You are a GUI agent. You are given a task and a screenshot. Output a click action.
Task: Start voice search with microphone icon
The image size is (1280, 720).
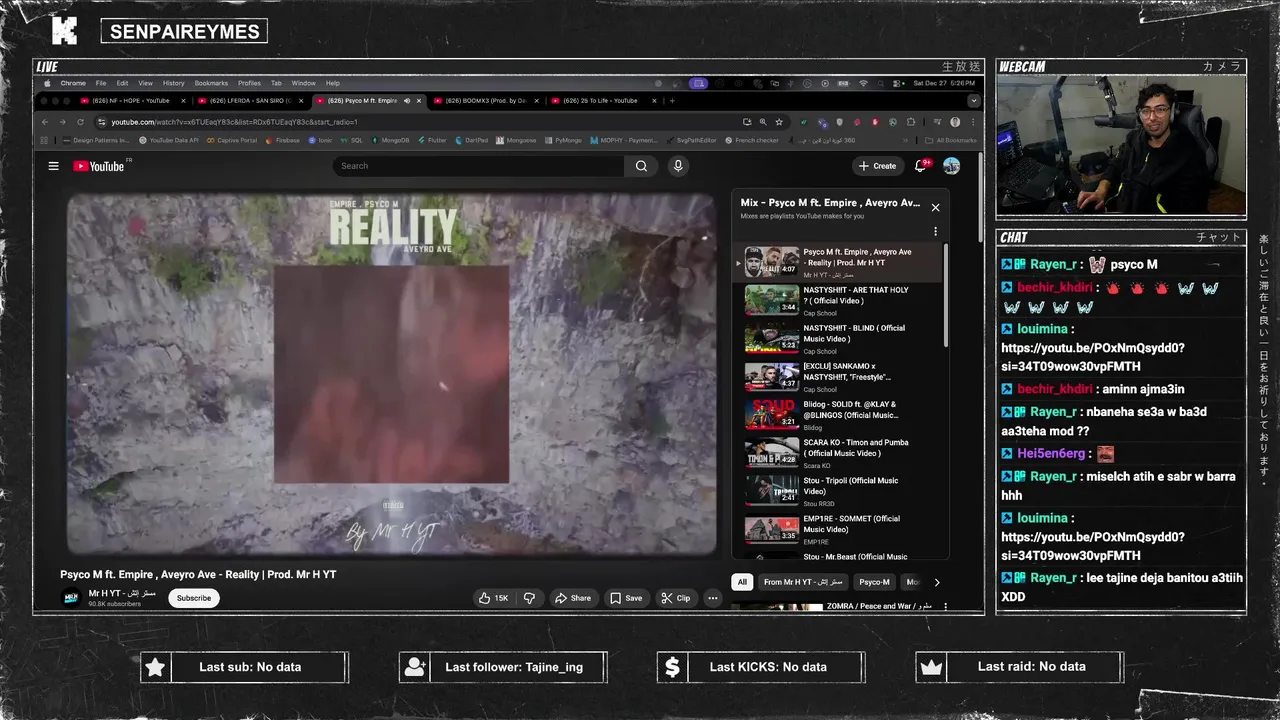[x=678, y=166]
